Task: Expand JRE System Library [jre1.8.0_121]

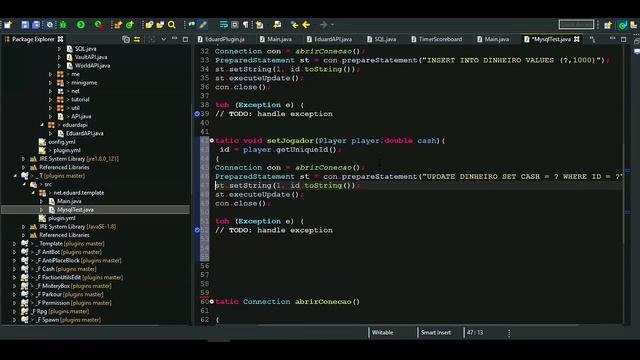Action: pyautogui.click(x=23, y=159)
